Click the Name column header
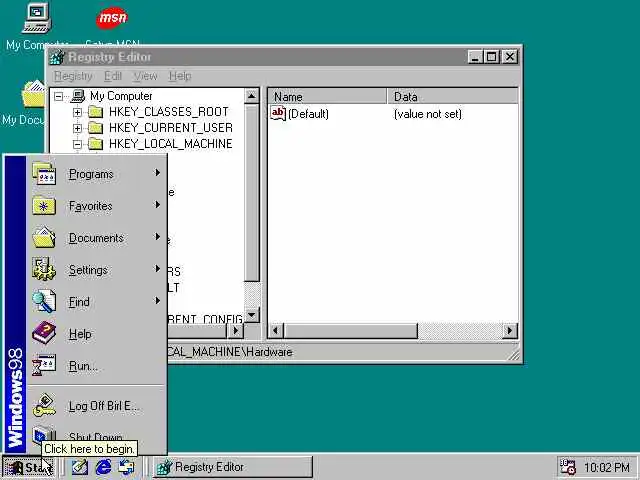640x480 pixels. point(327,97)
